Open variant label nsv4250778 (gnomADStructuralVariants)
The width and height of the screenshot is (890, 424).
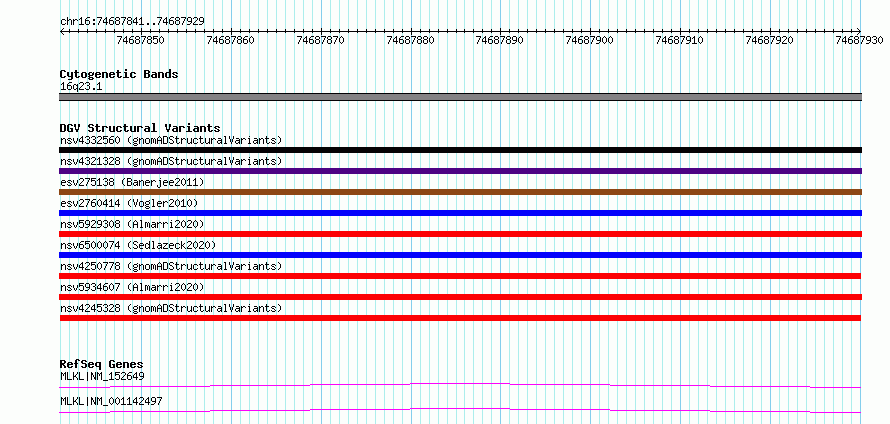(171, 266)
